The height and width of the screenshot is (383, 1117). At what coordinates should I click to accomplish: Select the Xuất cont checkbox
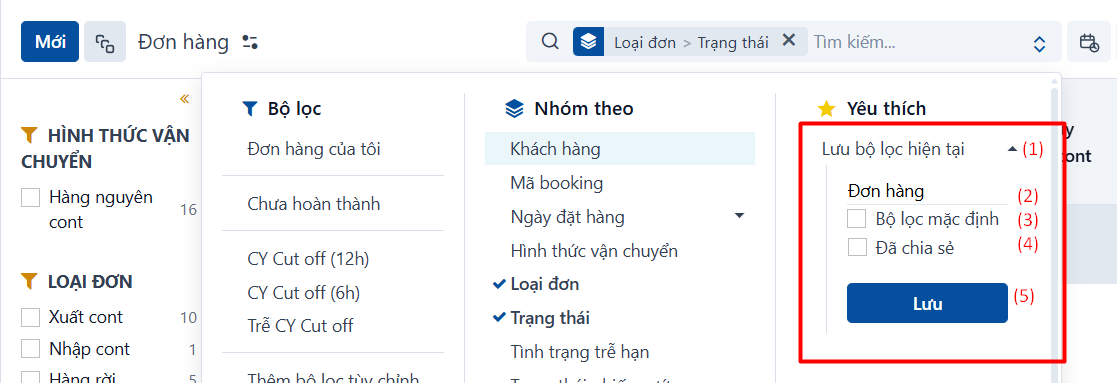pos(31,317)
